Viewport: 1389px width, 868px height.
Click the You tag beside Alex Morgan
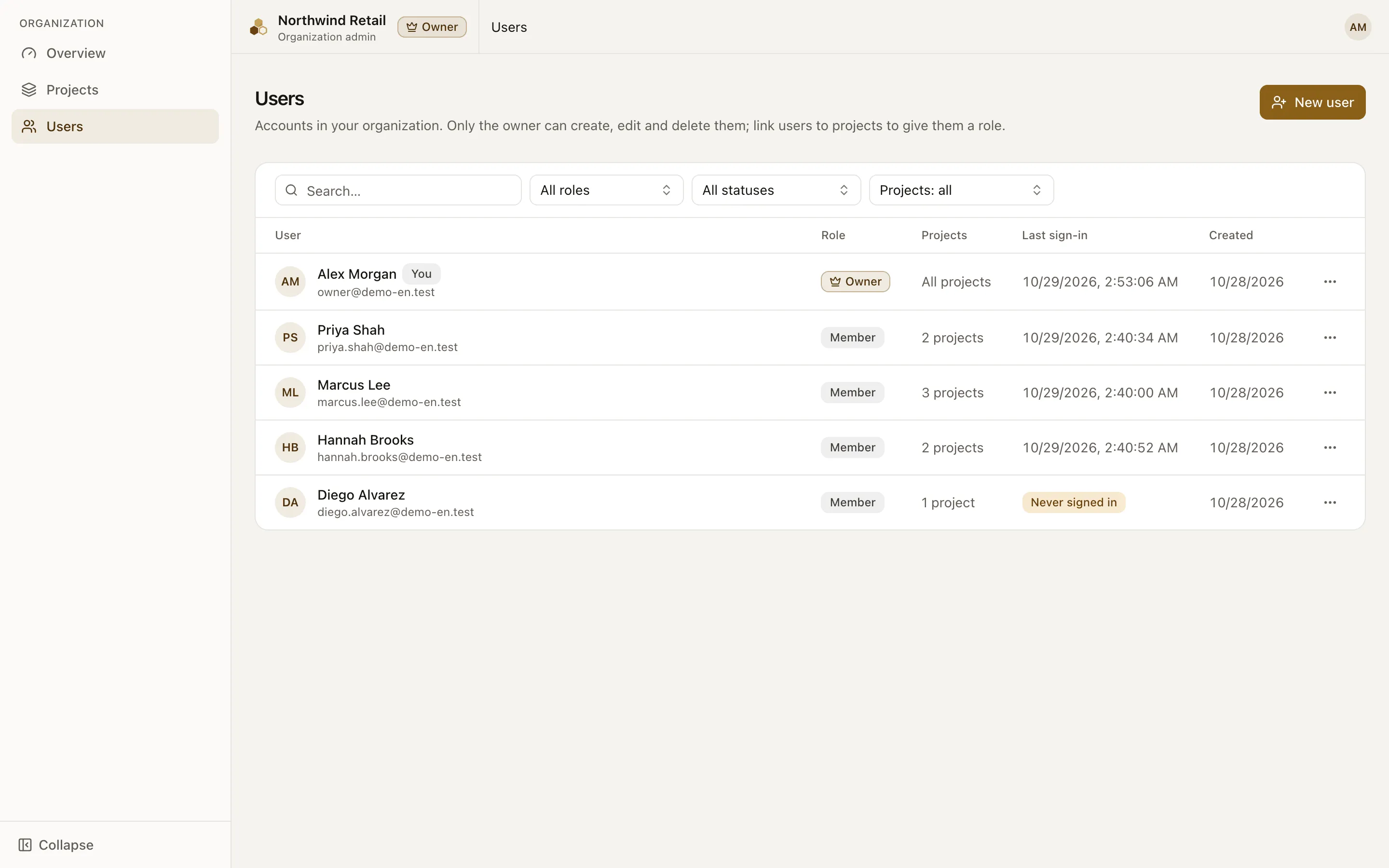(422, 274)
